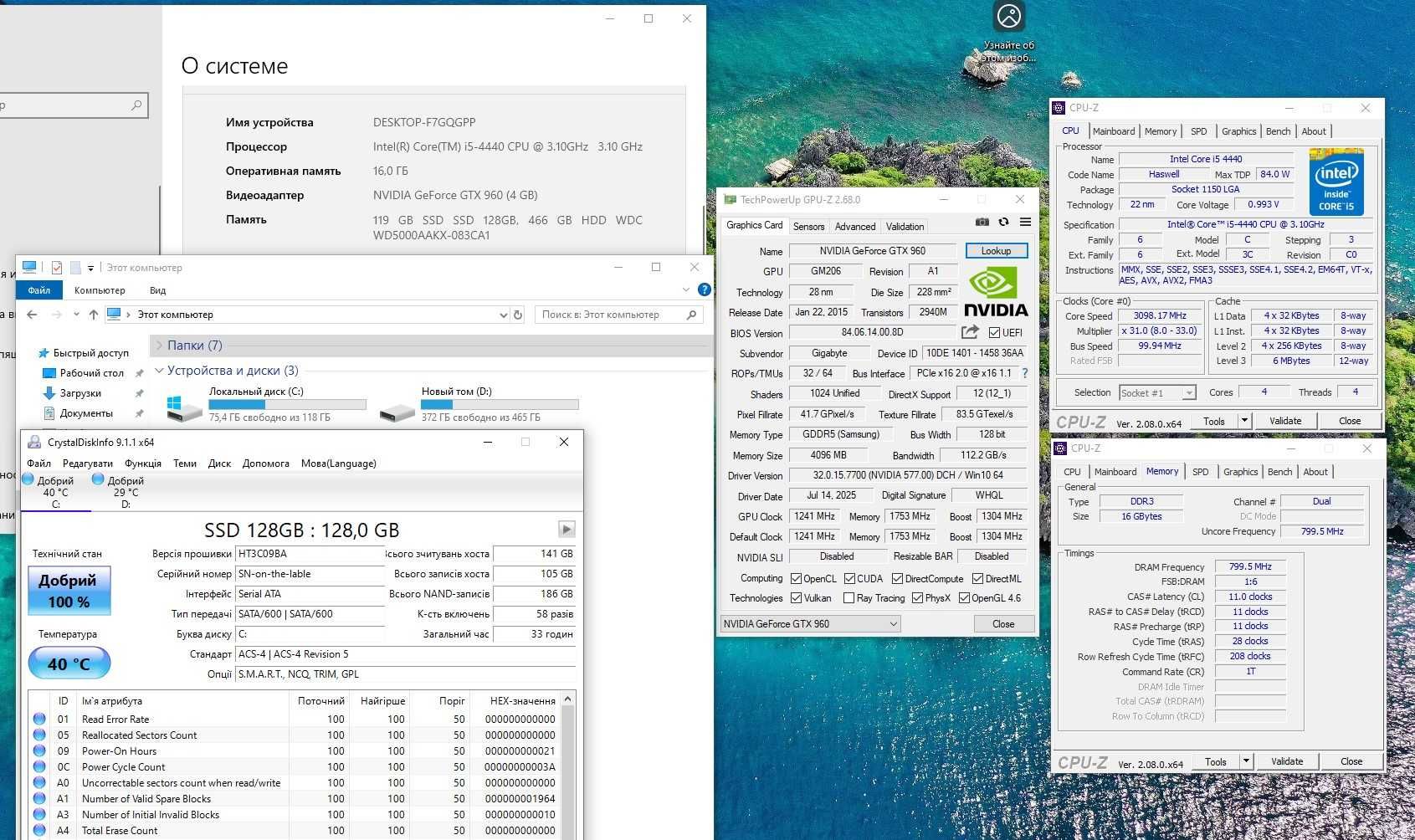Viewport: 1415px width, 840px height.
Task: Collapse Устройства и диски (3) group
Action: coord(159,371)
